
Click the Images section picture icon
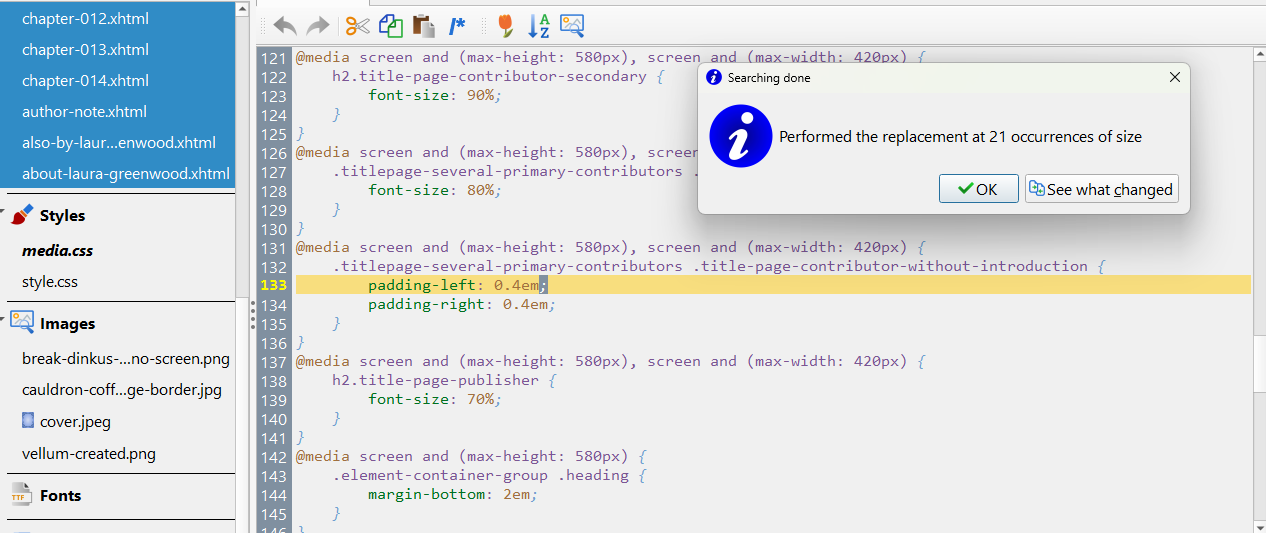22,322
